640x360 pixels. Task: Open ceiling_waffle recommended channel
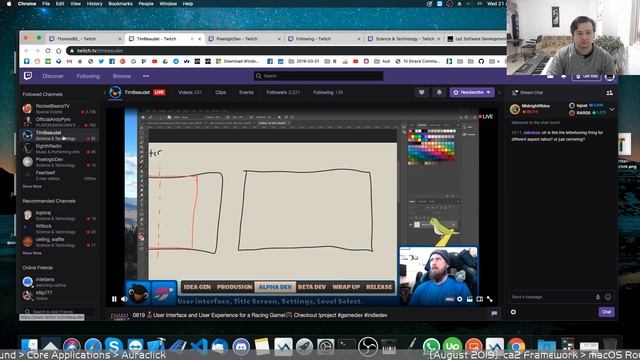point(59,242)
